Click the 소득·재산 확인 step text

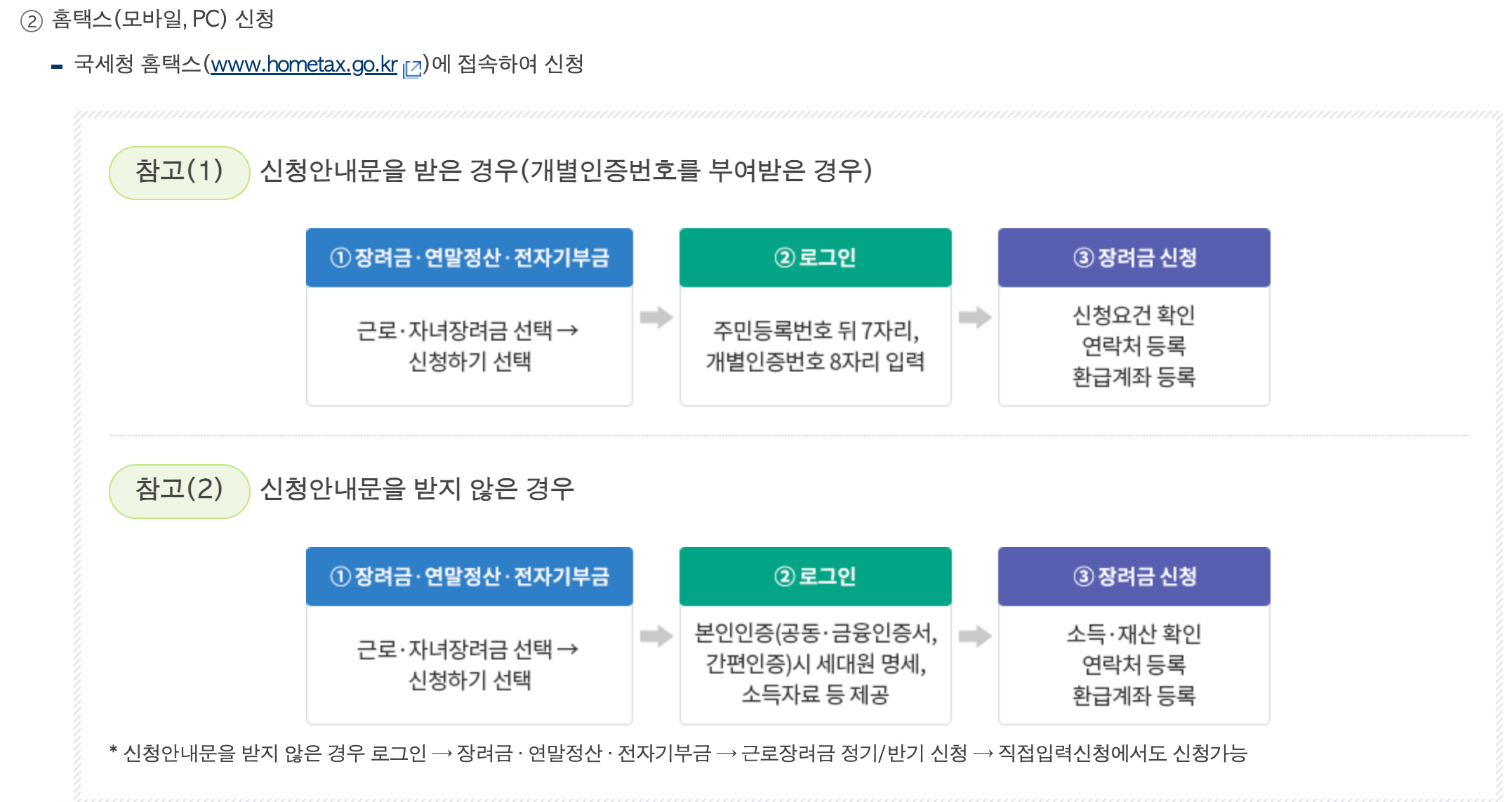(x=1134, y=634)
